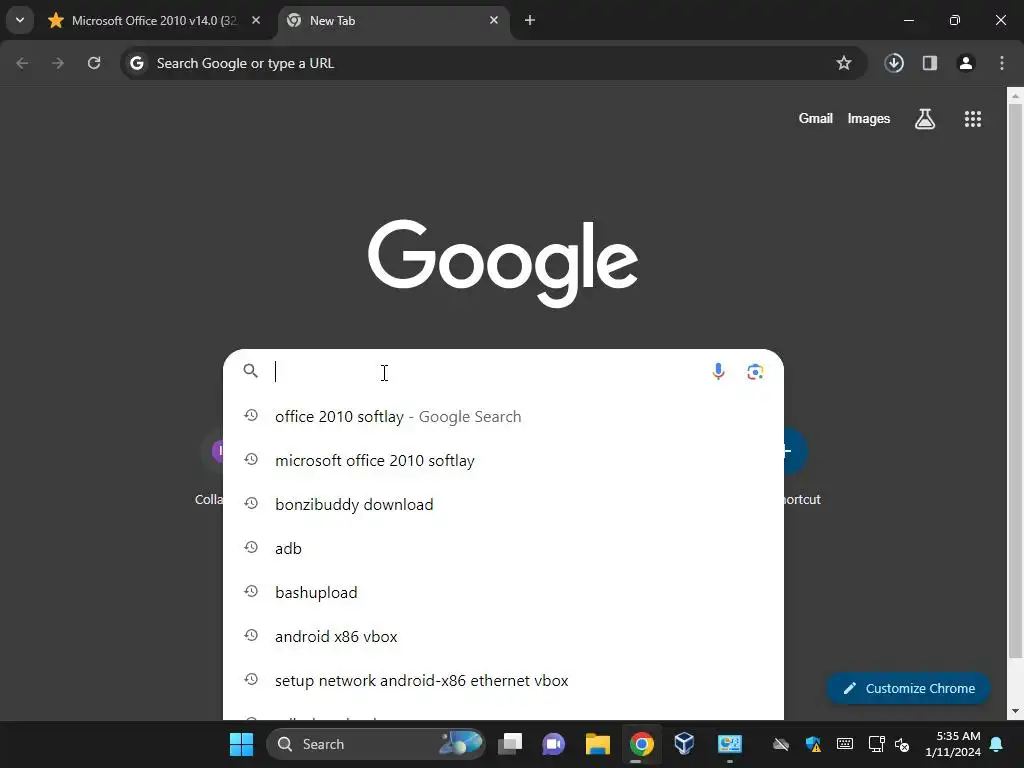Open the chat app on the taskbar
The height and width of the screenshot is (768, 1024).
coord(554,744)
